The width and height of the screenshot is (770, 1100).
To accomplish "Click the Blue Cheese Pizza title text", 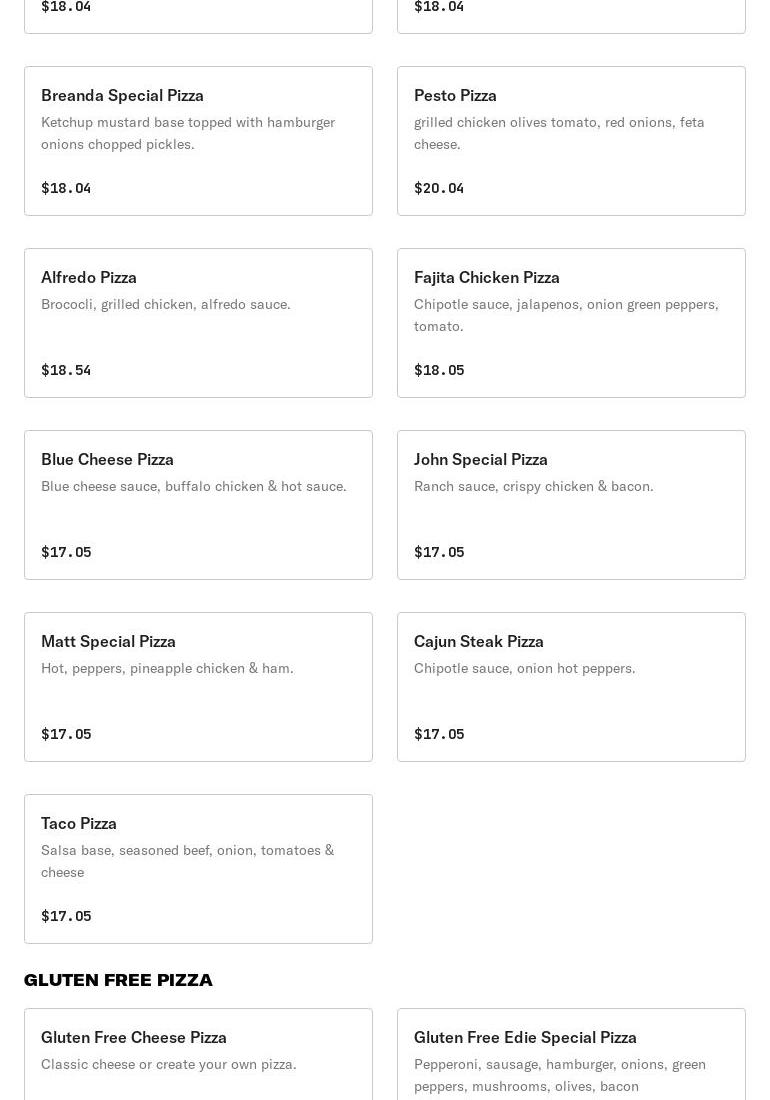I will (x=107, y=459).
